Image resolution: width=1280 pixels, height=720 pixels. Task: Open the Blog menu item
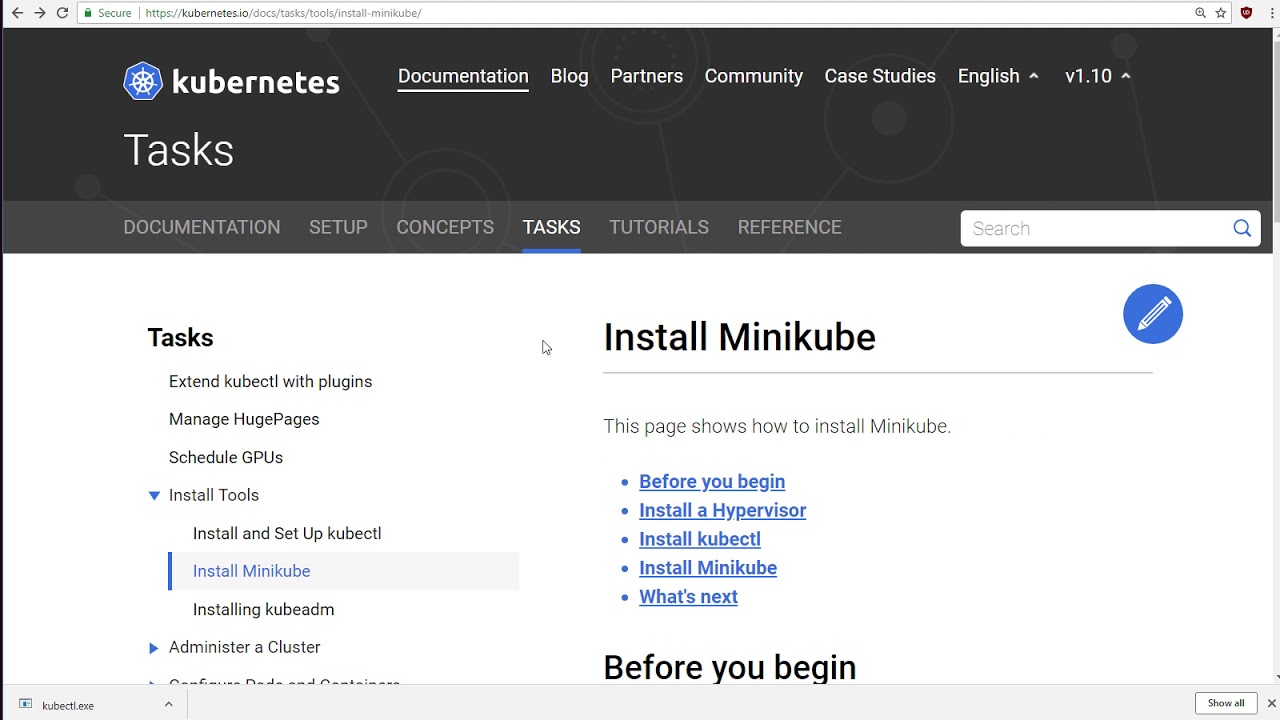pyautogui.click(x=569, y=76)
